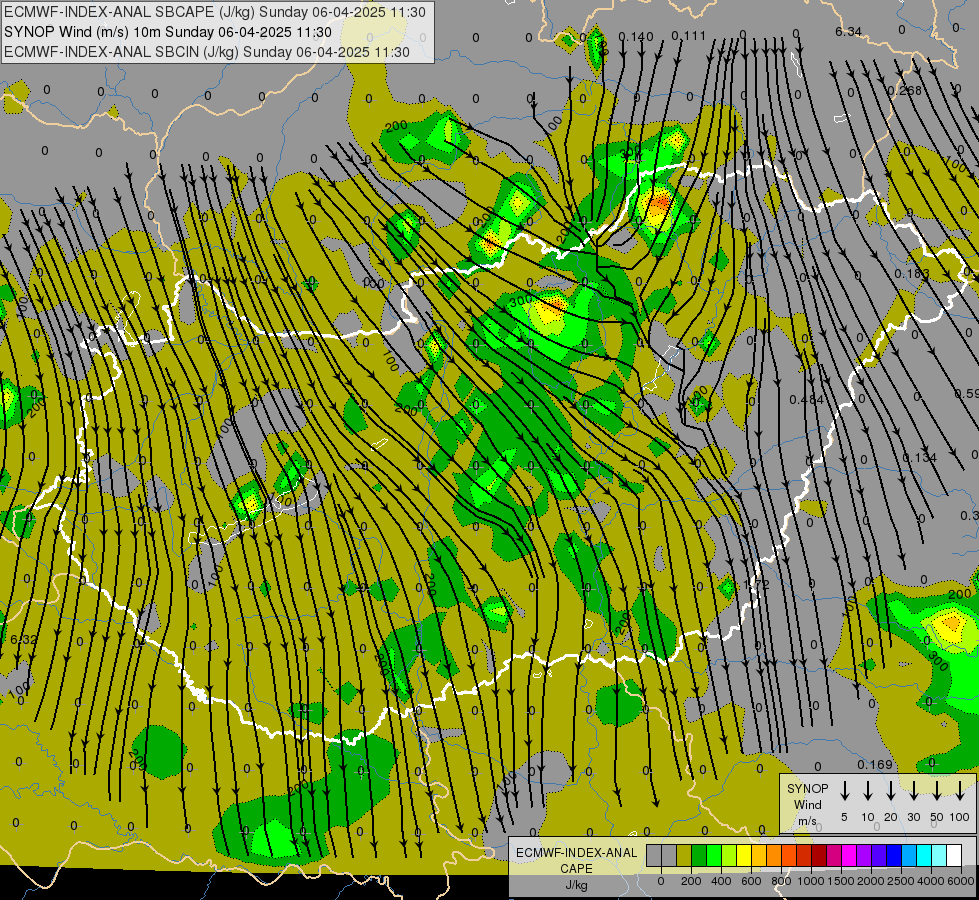Click the 0.169 value on the map
The image size is (979, 900).
(x=875, y=764)
